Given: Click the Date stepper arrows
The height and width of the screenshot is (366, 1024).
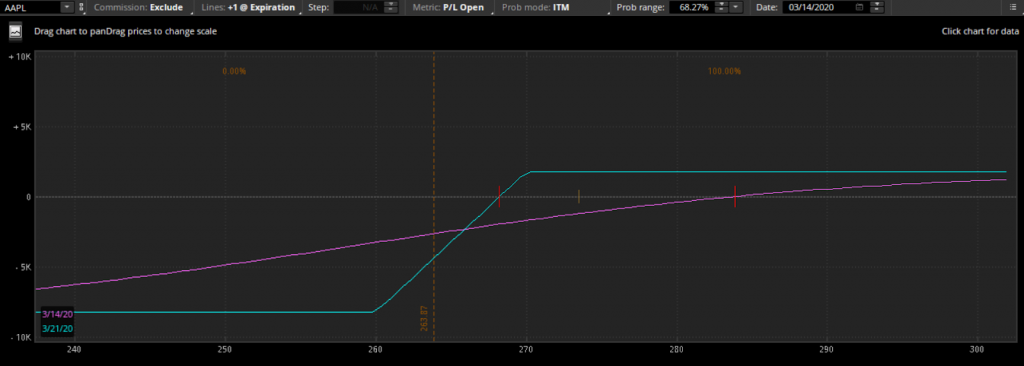Looking at the screenshot, I should [x=876, y=8].
